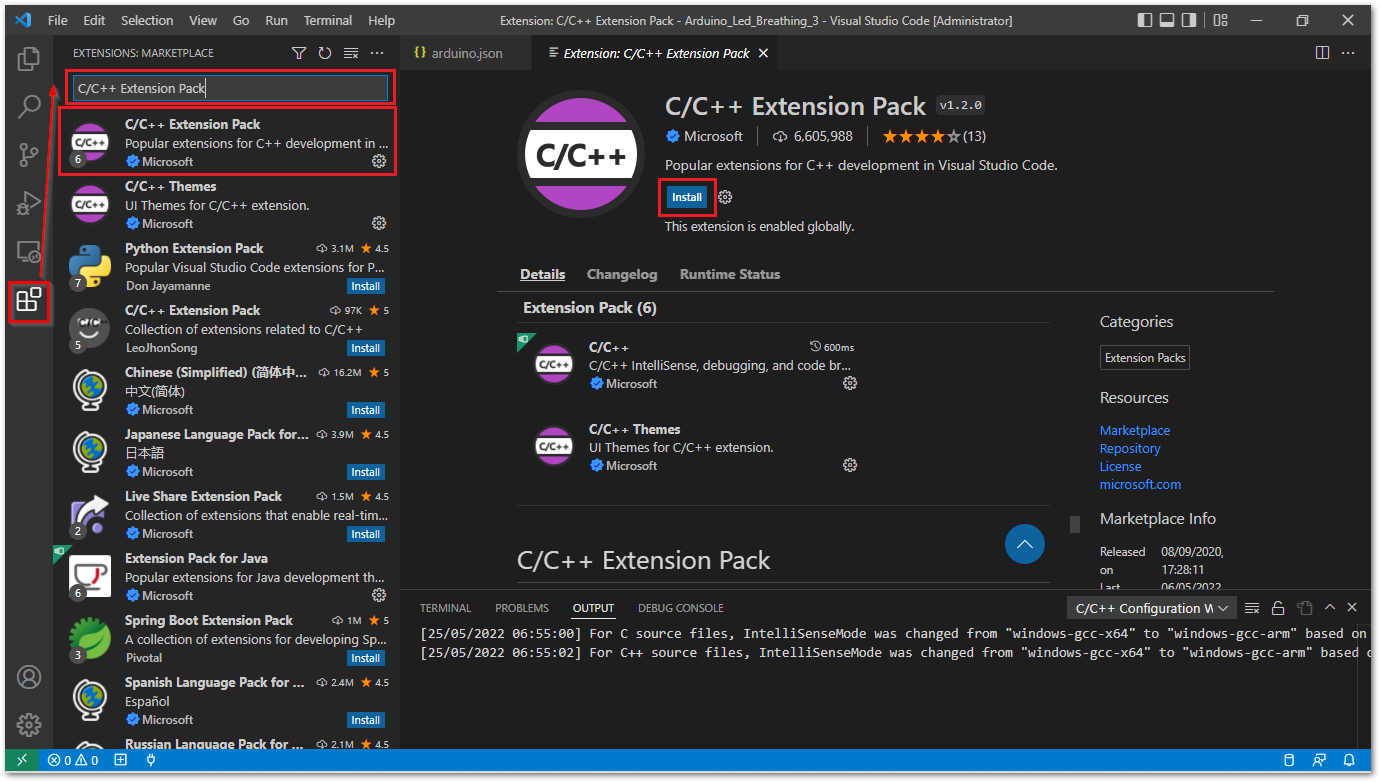Open the License resource link

[x=1120, y=466]
